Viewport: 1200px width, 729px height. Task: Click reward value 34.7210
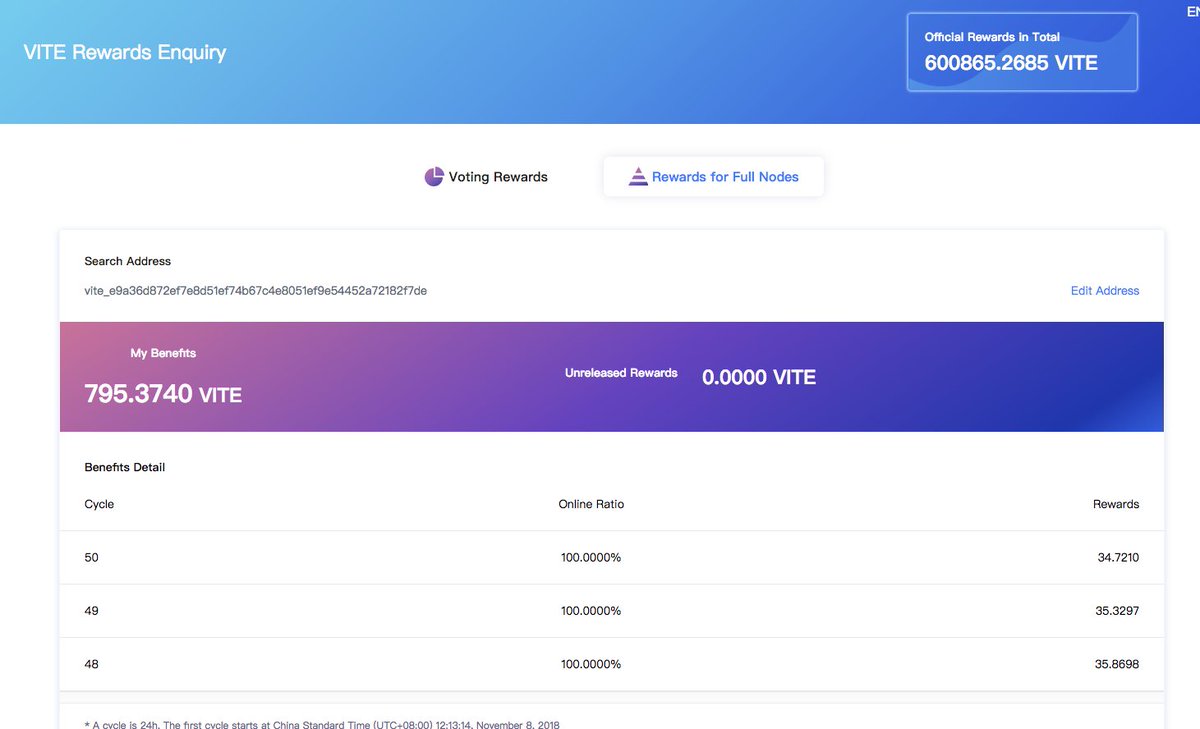click(1118, 557)
